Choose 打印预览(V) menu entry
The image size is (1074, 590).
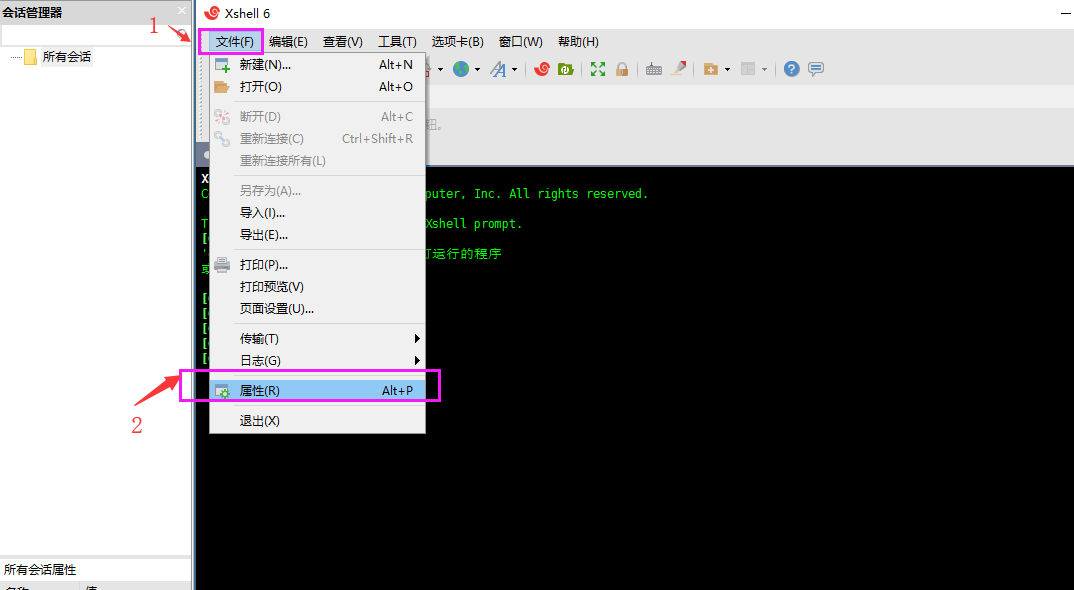pos(317,286)
